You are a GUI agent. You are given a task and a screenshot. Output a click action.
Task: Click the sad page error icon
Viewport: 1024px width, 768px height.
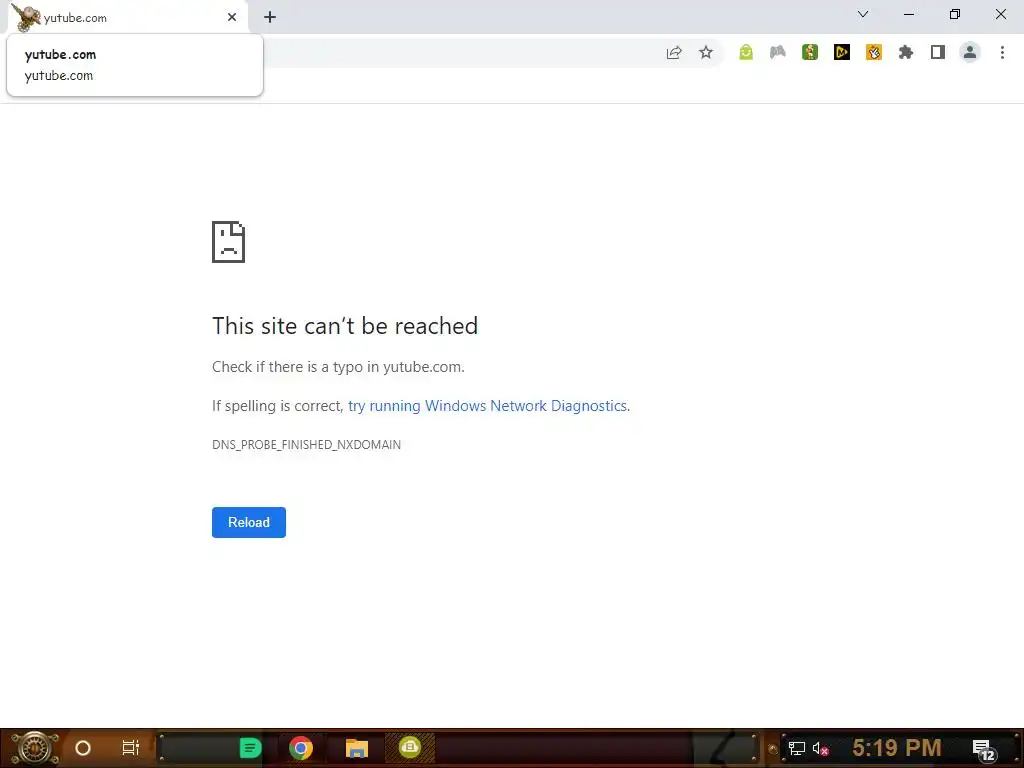(229, 242)
